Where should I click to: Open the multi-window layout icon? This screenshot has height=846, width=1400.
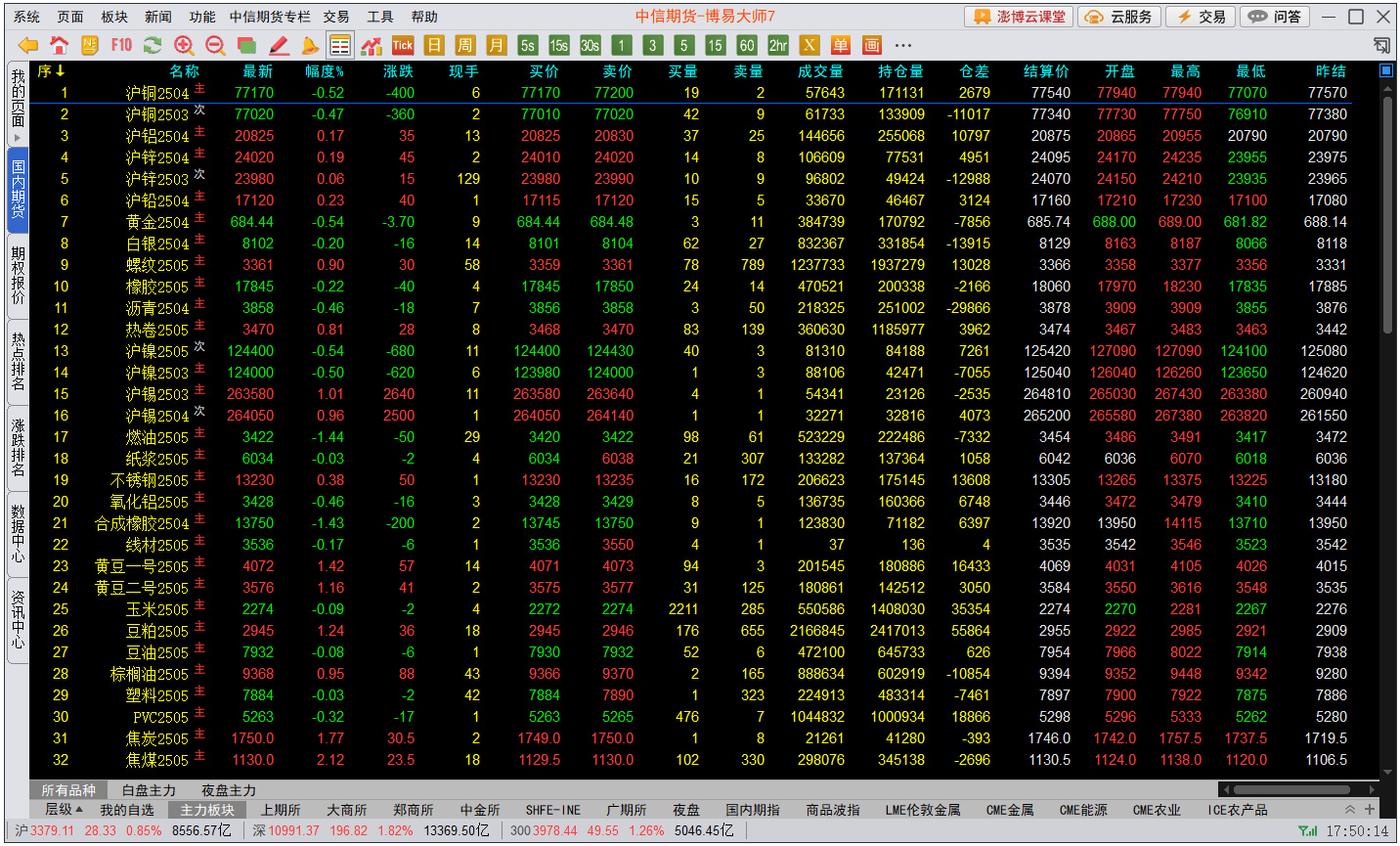click(246, 45)
